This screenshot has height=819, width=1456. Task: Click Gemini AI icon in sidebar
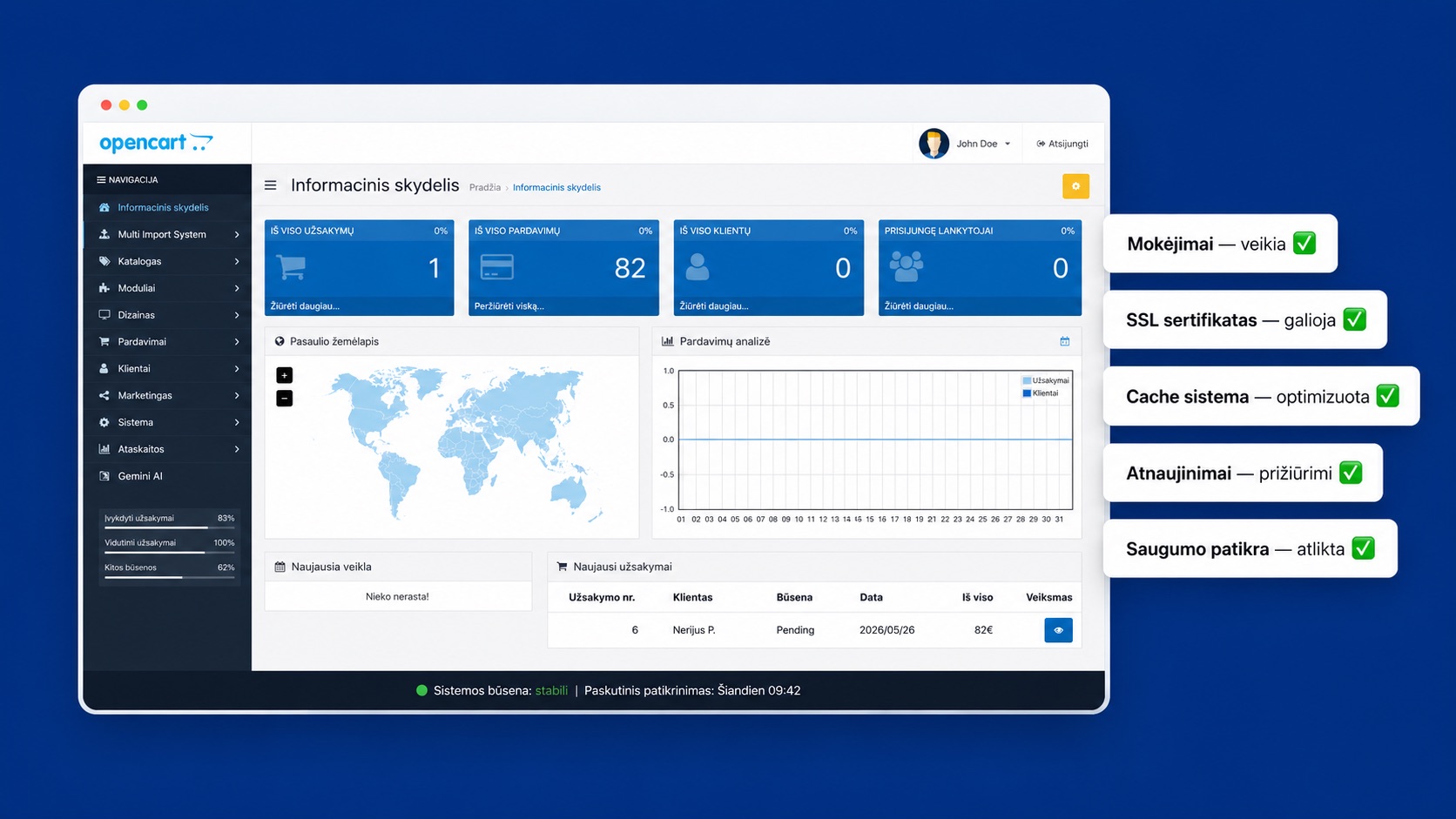[104, 476]
